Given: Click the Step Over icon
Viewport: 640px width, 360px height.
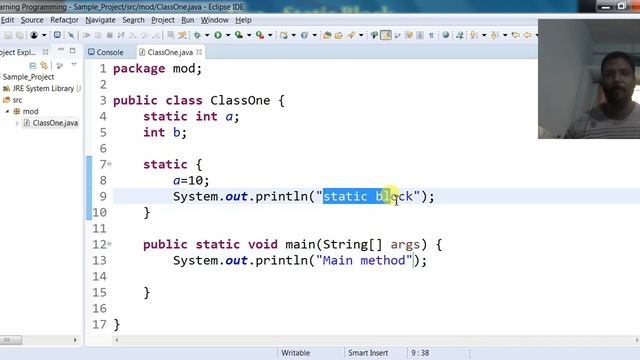Looking at the screenshot, I should (x=144, y=36).
